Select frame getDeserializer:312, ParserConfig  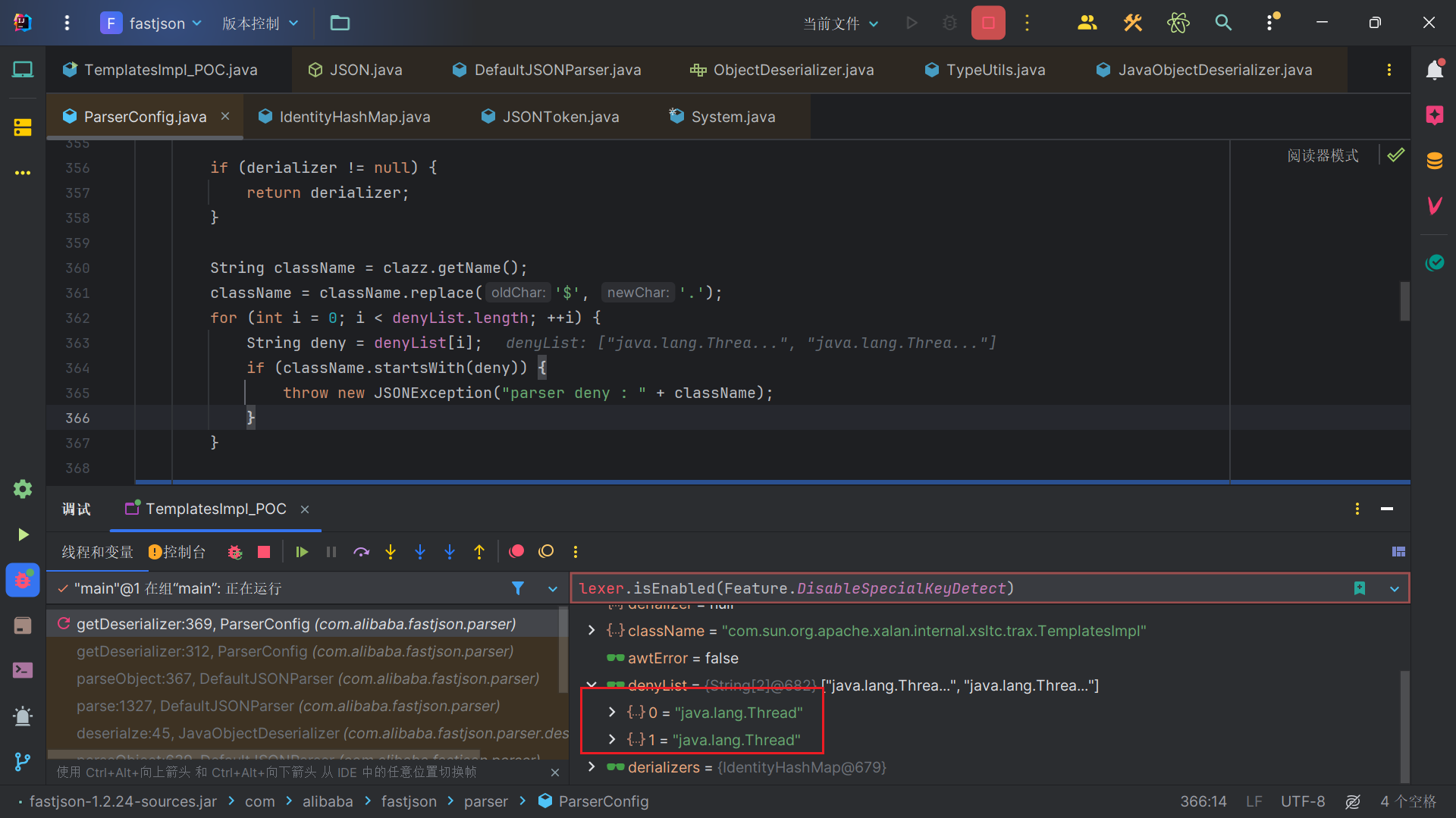(x=295, y=651)
